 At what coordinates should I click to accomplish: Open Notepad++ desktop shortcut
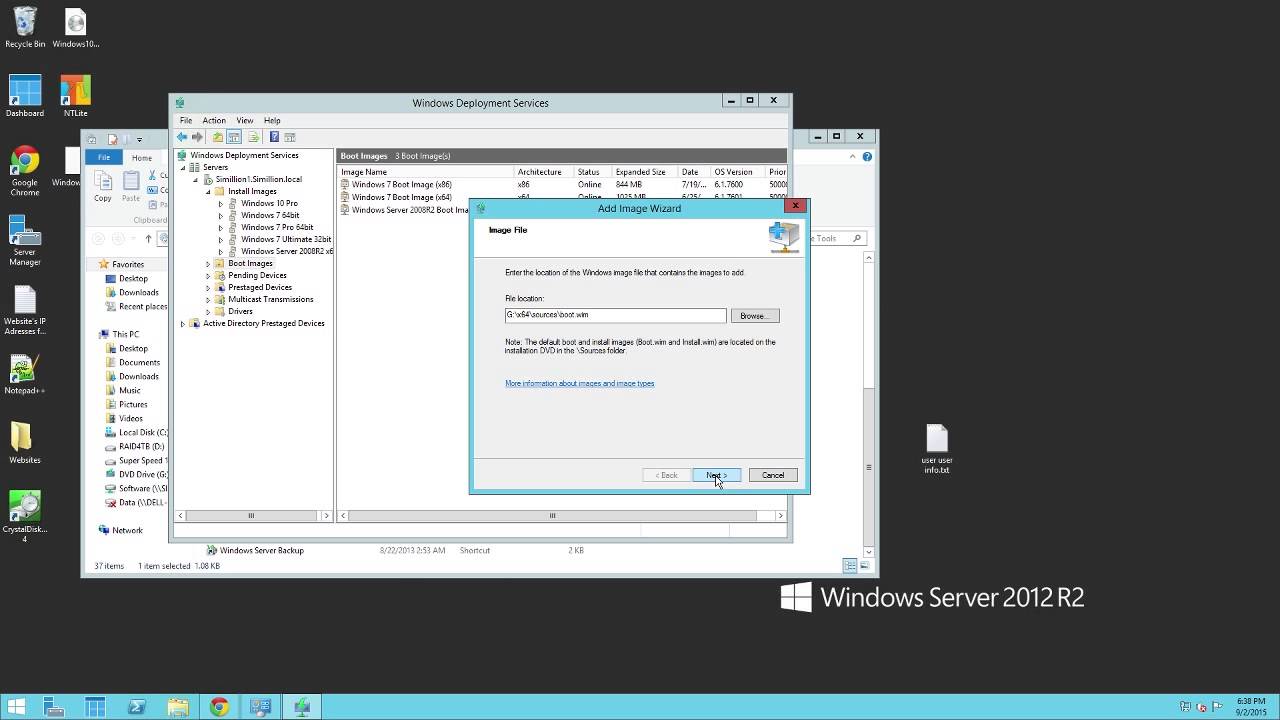point(25,373)
